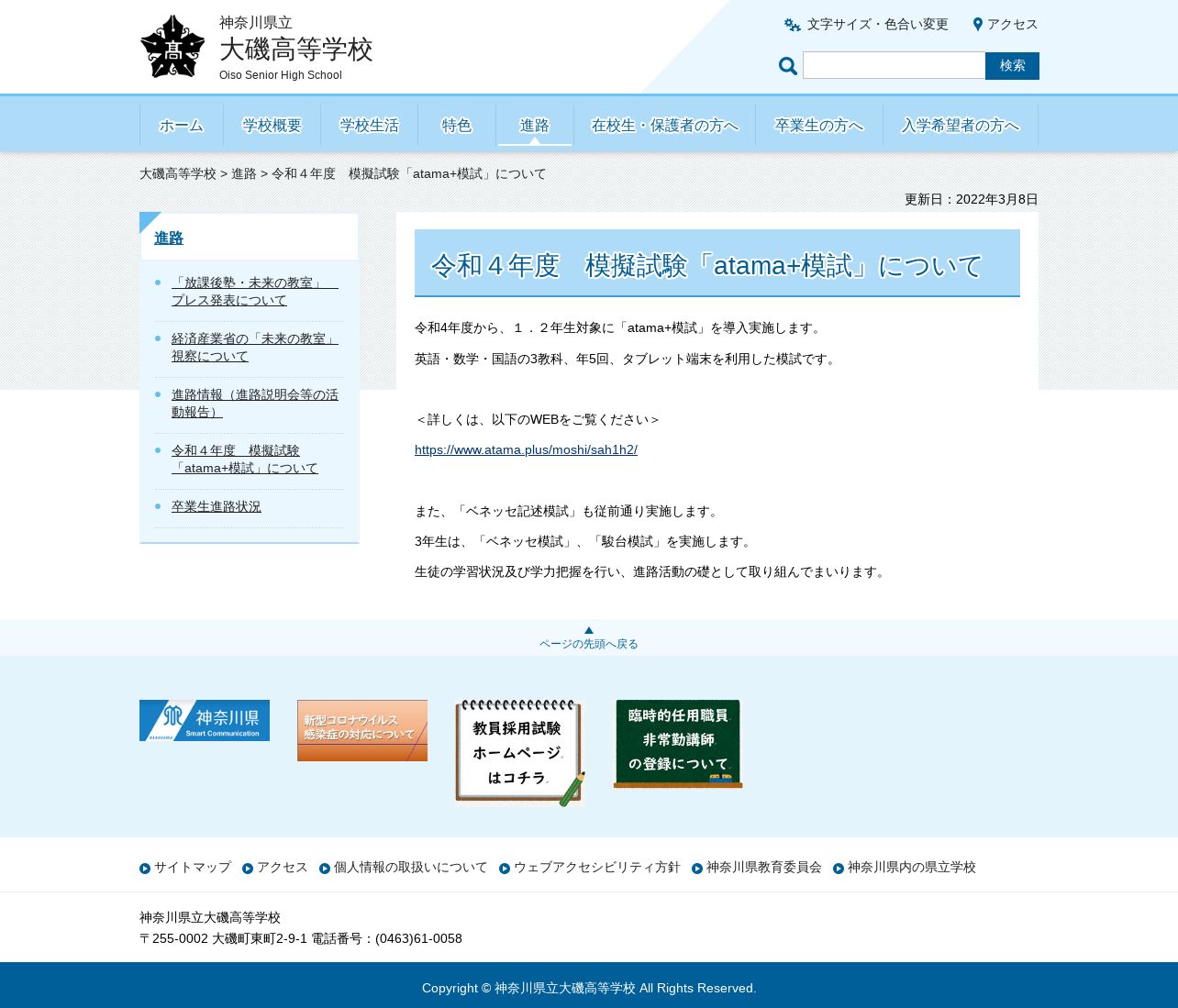Open 在校生・保護者の方へ menu
Screen dimensions: 1178x1008
tap(665, 125)
